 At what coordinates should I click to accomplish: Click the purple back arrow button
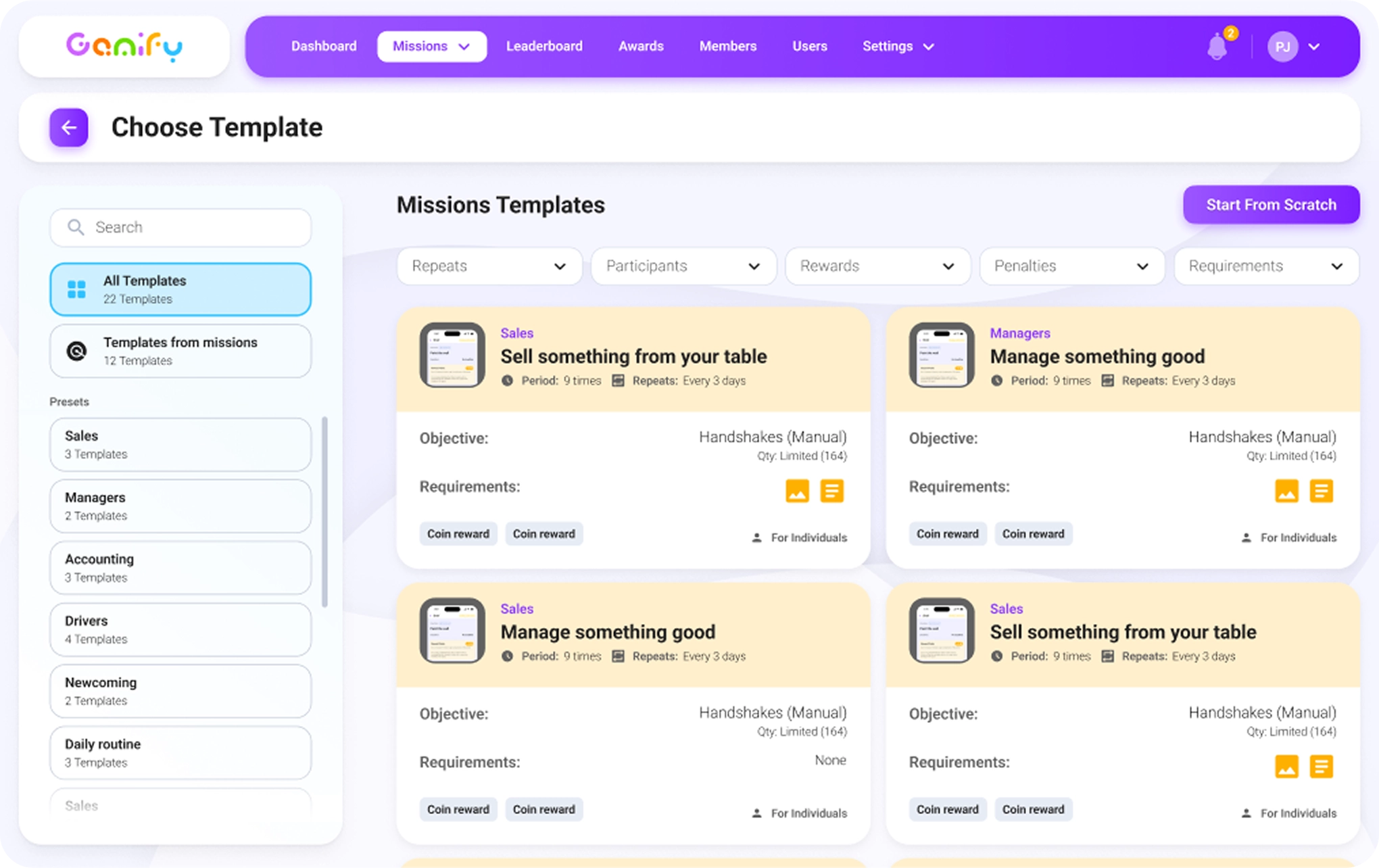click(69, 127)
